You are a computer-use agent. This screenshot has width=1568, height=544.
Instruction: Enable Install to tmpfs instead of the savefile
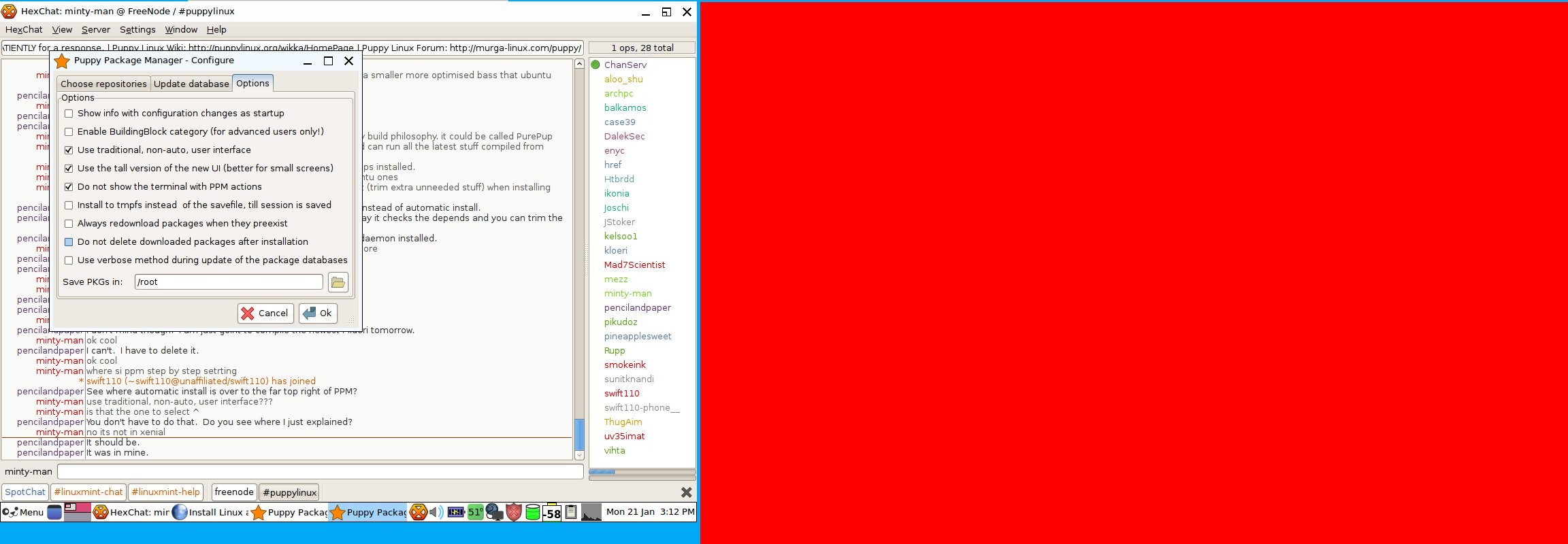[x=69, y=205]
